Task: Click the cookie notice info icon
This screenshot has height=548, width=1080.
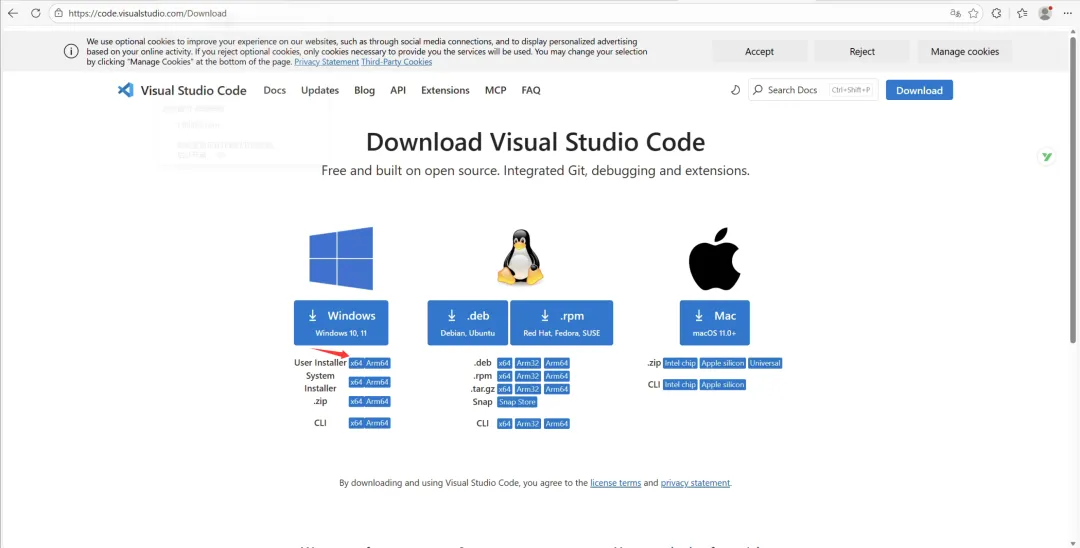Action: click(x=71, y=52)
